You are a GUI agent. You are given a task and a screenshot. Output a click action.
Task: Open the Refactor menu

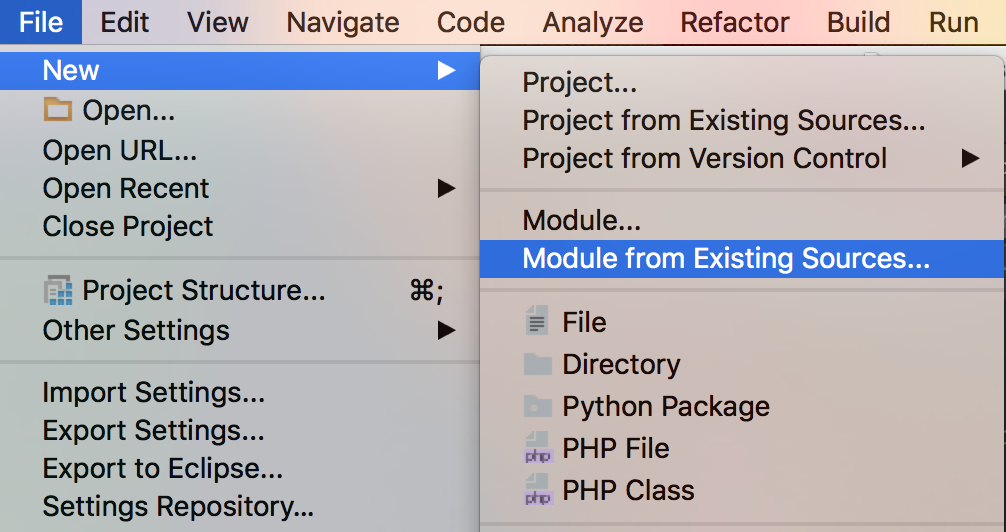735,22
